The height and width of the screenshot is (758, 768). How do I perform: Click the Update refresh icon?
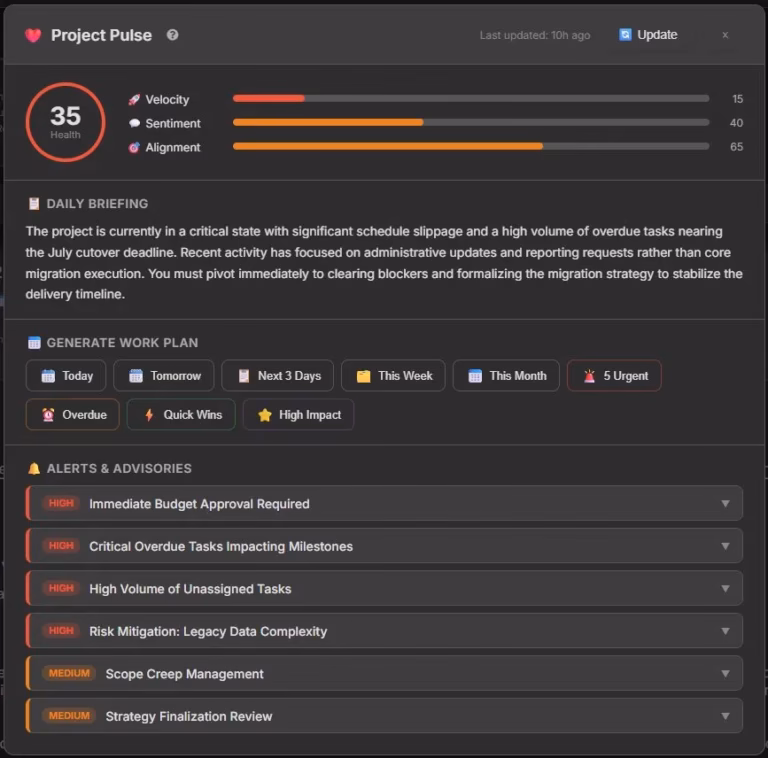click(625, 35)
